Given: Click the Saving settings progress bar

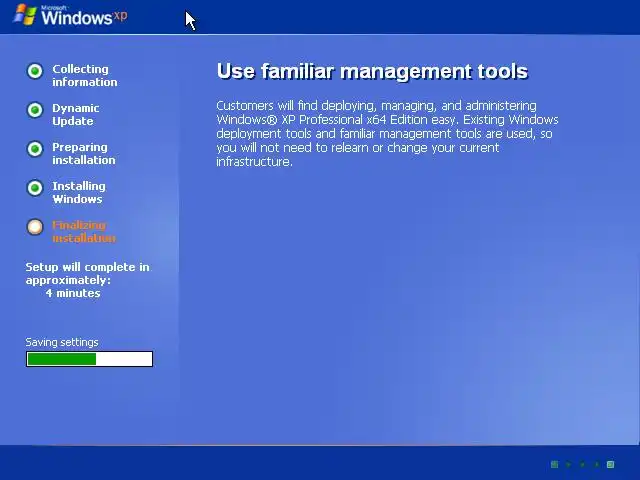Looking at the screenshot, I should coord(89,359).
